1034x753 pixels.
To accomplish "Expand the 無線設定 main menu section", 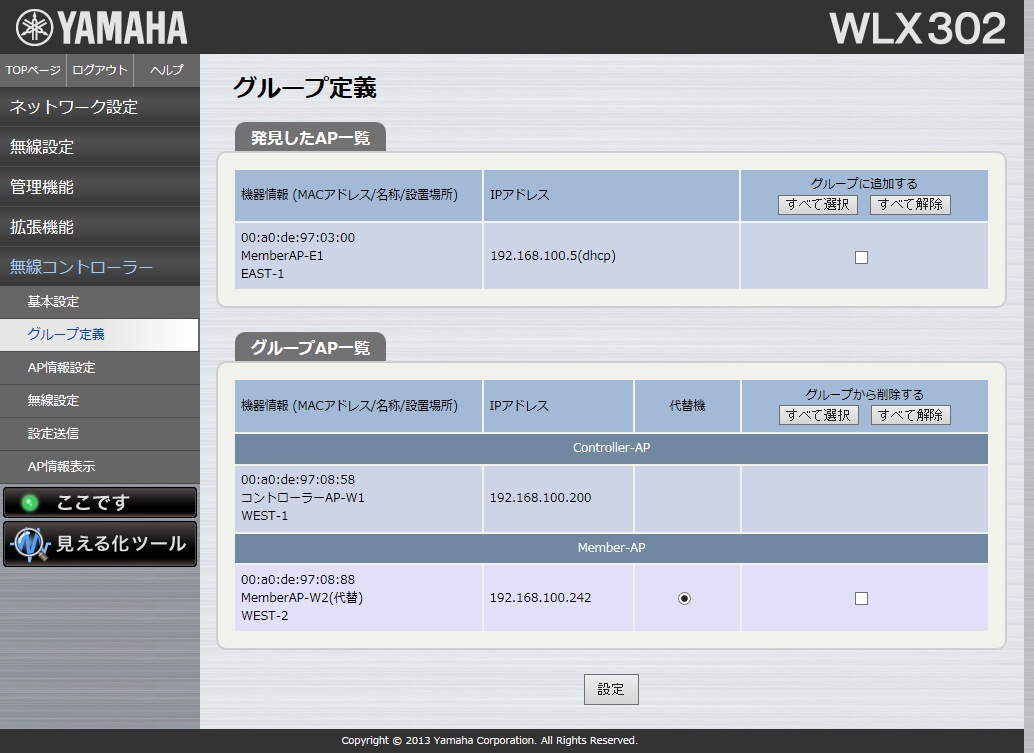I will (x=100, y=147).
